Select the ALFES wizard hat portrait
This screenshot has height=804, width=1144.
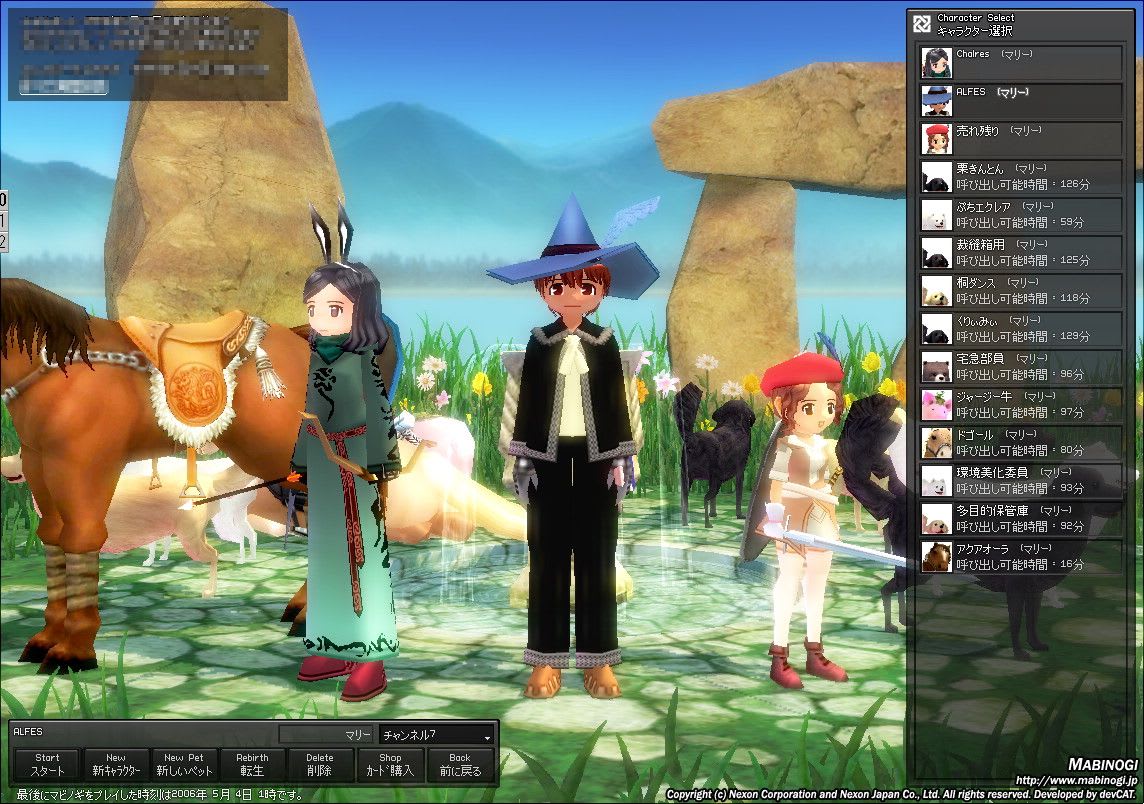click(936, 101)
